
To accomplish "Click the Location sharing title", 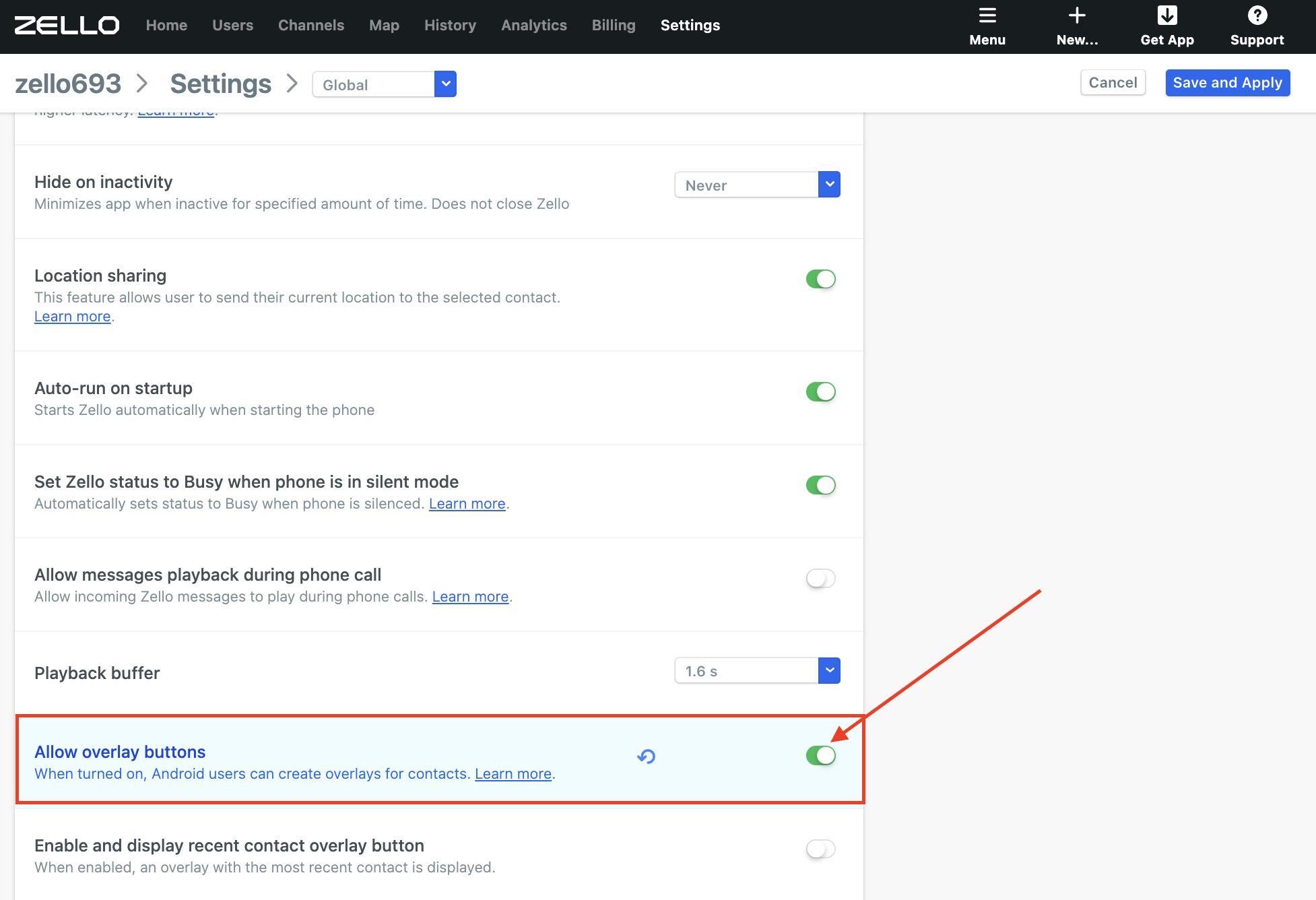I will [100, 276].
